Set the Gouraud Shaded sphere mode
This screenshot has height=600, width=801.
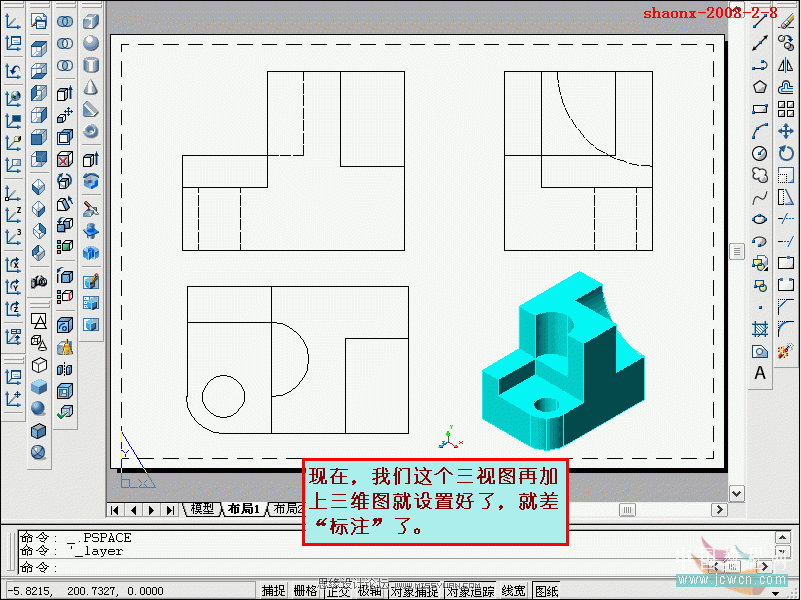tap(39, 409)
